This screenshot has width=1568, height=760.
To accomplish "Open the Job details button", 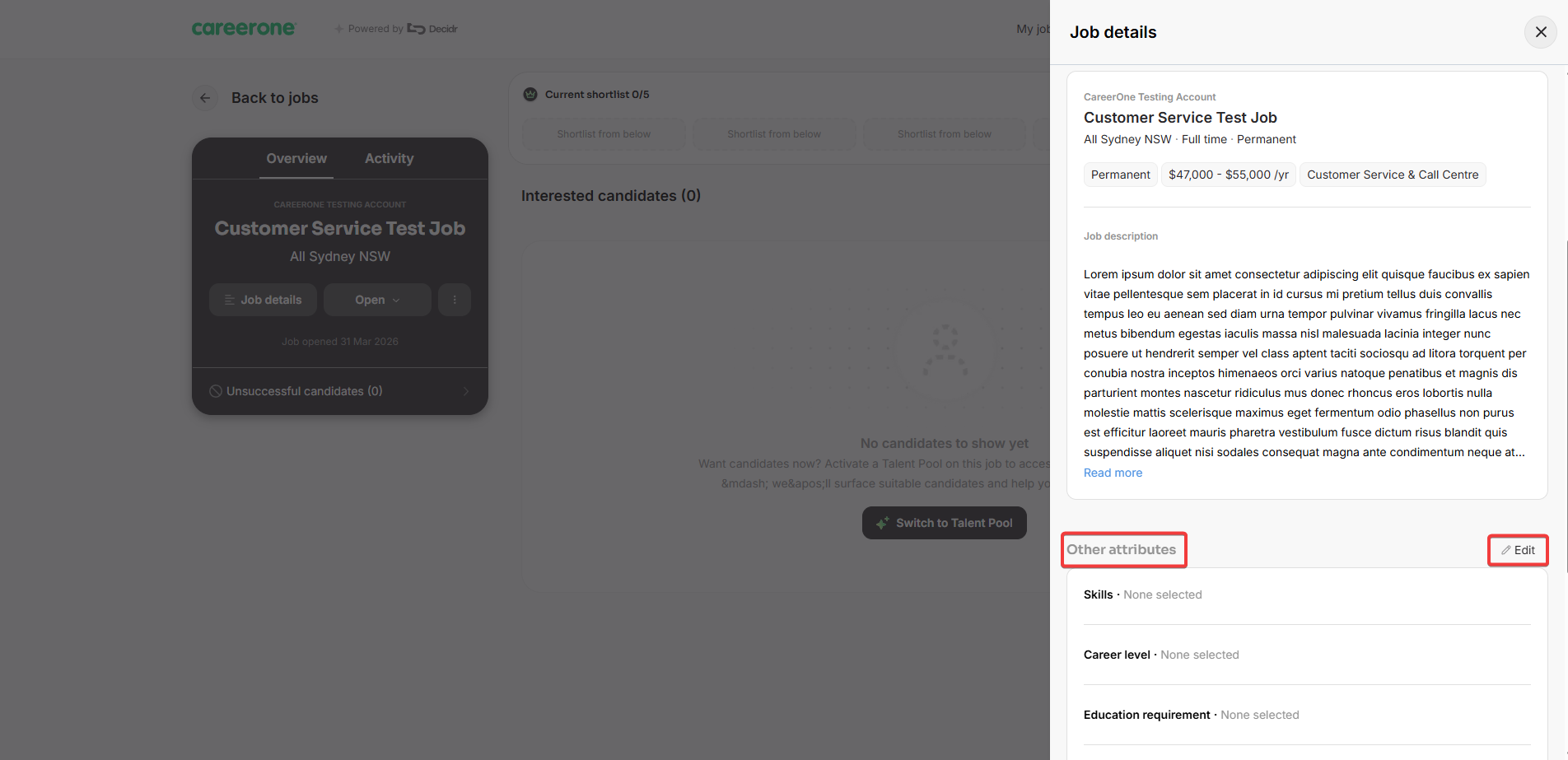I will pyautogui.click(x=263, y=300).
